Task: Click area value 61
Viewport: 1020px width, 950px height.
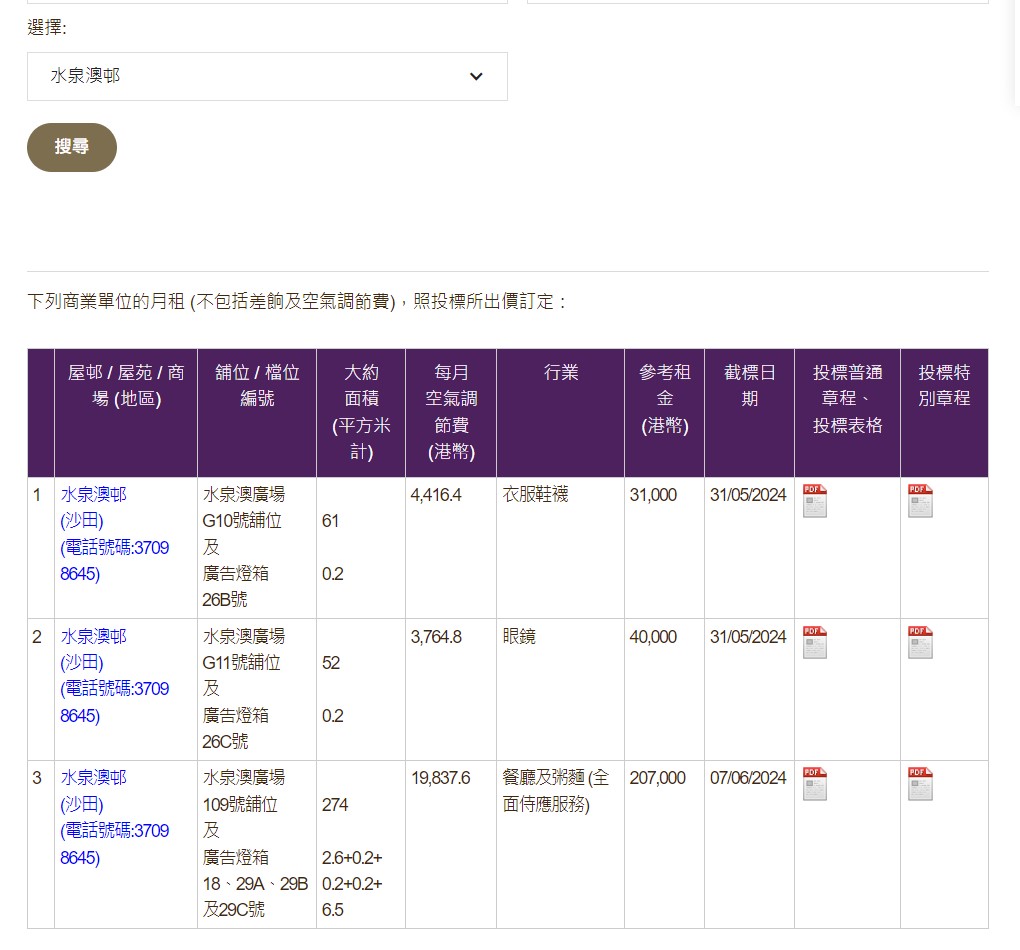Action: pos(330,521)
